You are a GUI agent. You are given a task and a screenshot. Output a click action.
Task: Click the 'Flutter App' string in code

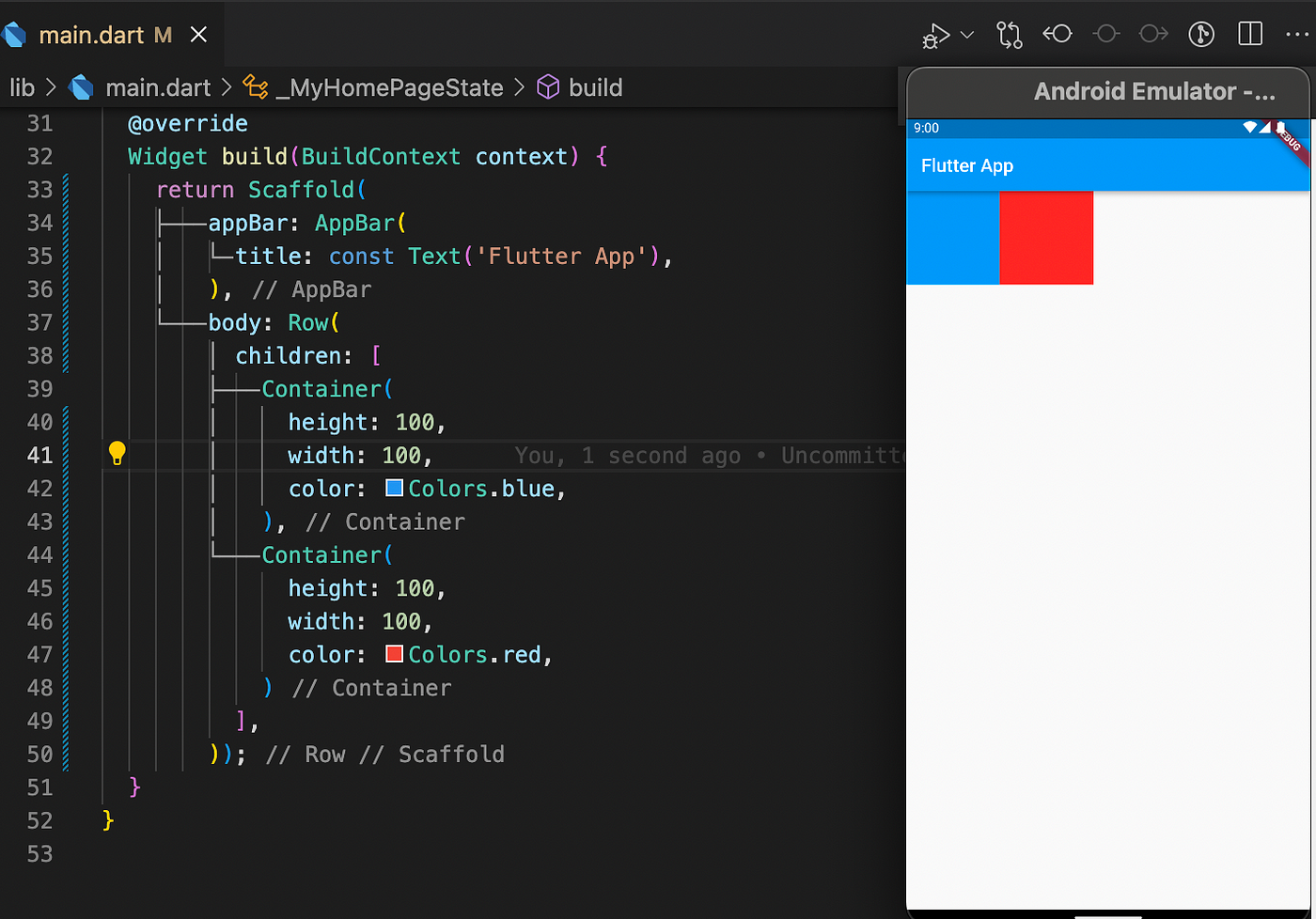(562, 256)
